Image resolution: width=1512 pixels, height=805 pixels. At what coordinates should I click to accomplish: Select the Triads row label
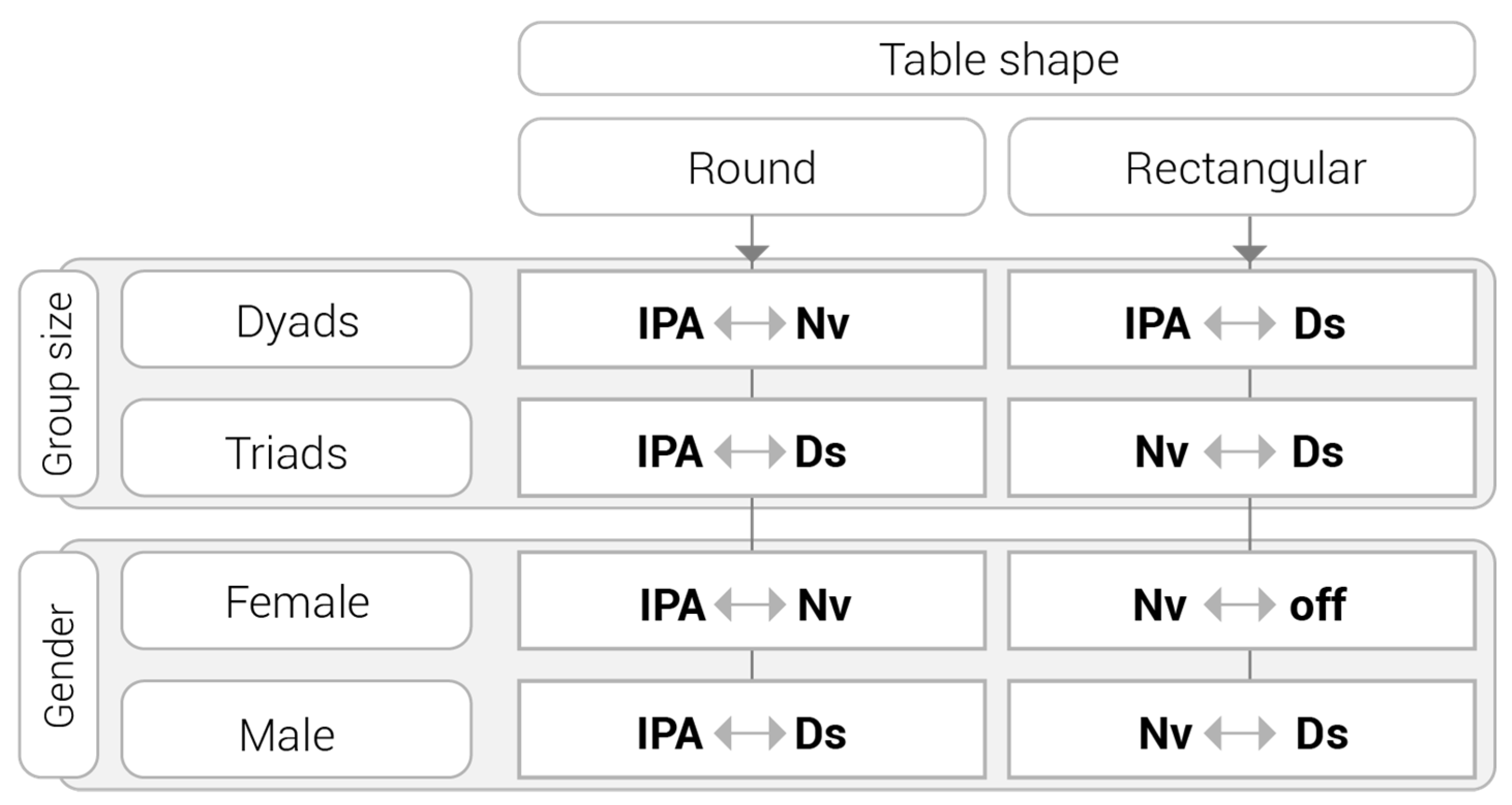pyautogui.click(x=296, y=448)
